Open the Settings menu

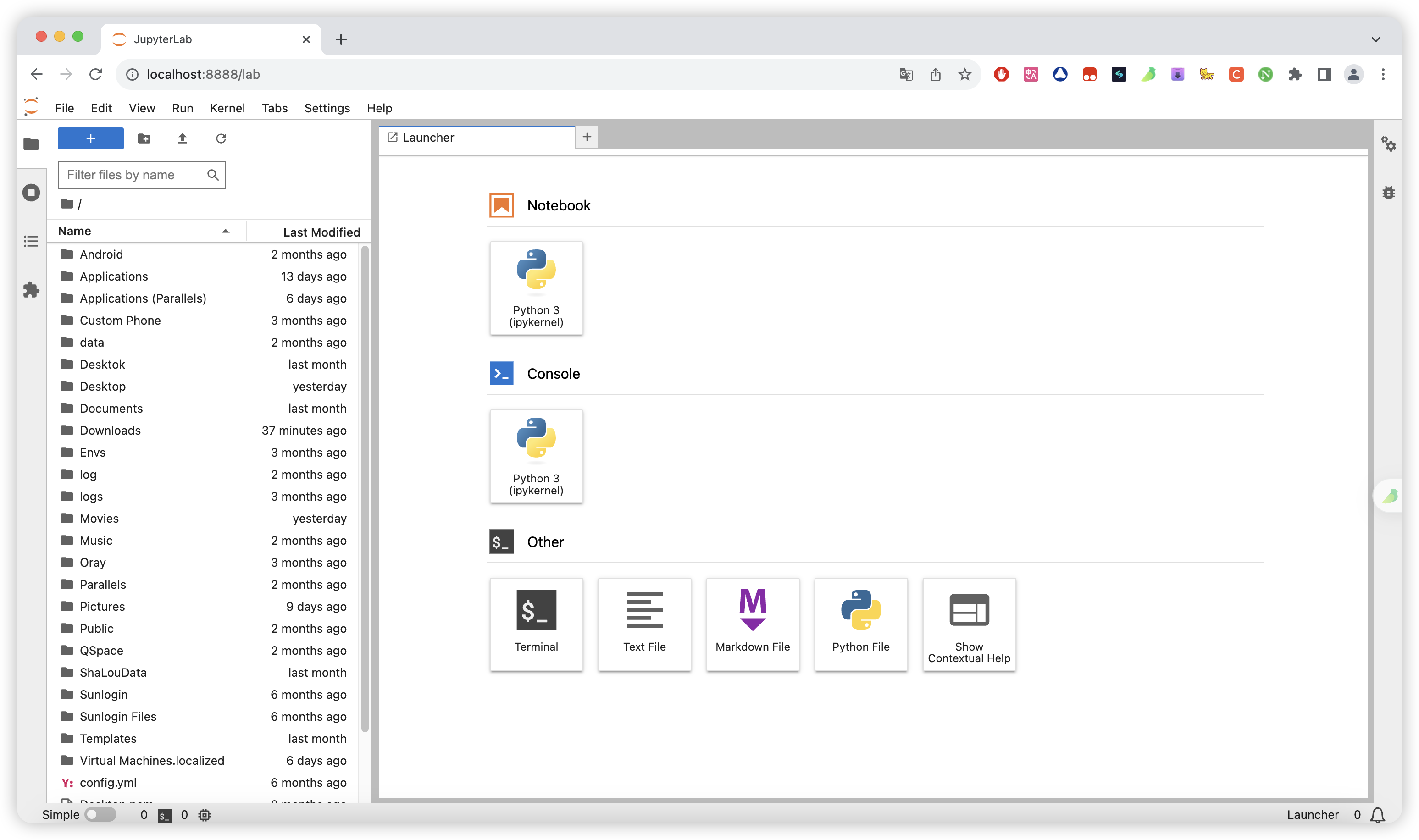[327, 108]
